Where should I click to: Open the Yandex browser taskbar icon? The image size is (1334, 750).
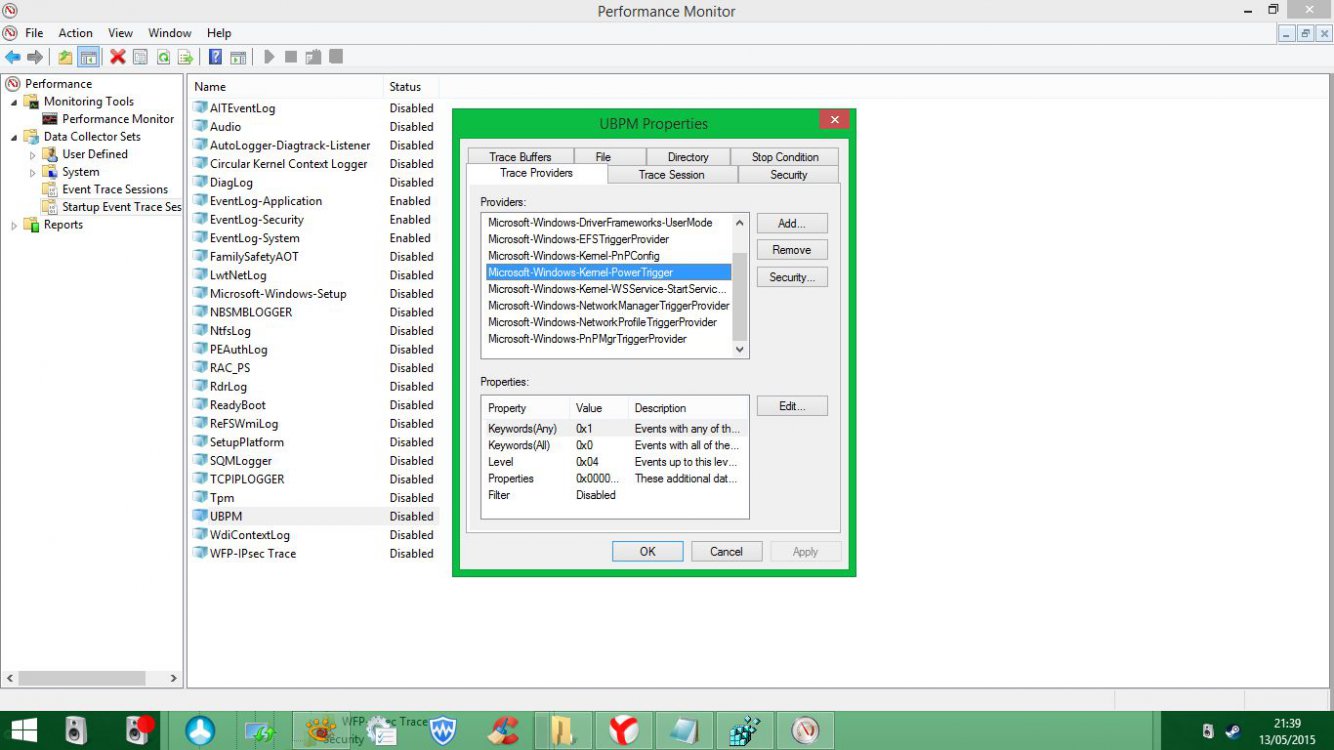[624, 731]
